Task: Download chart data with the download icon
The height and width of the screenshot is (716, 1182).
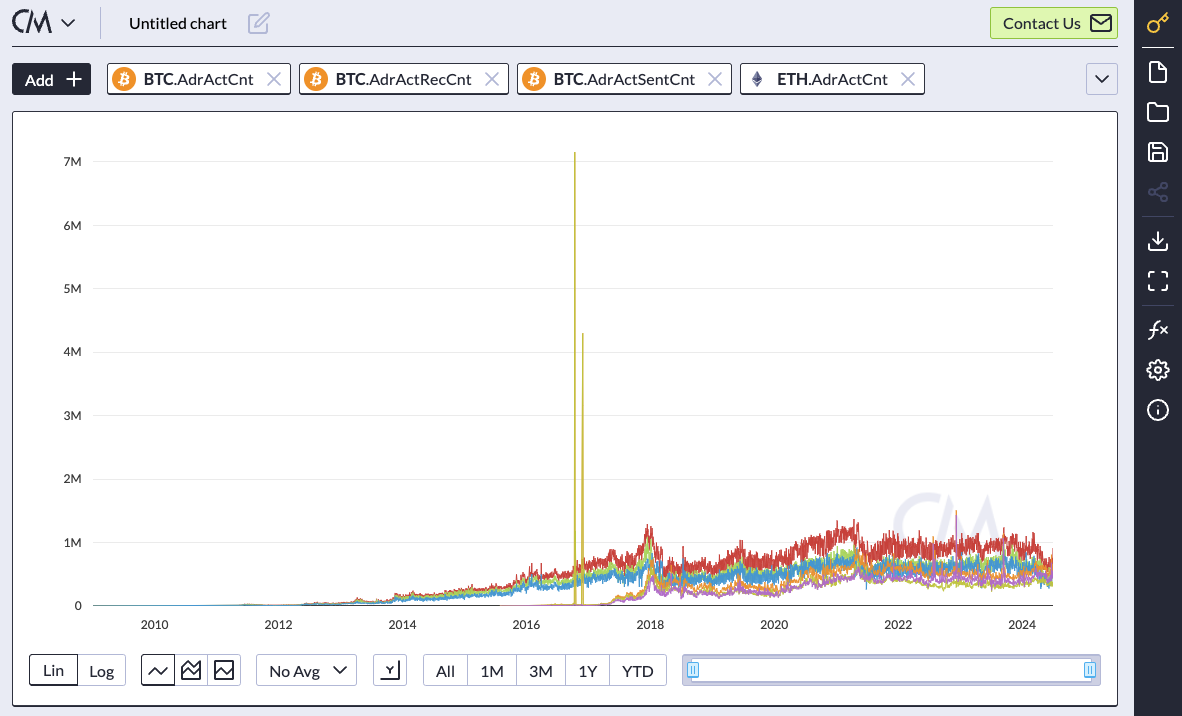Action: point(1158,241)
